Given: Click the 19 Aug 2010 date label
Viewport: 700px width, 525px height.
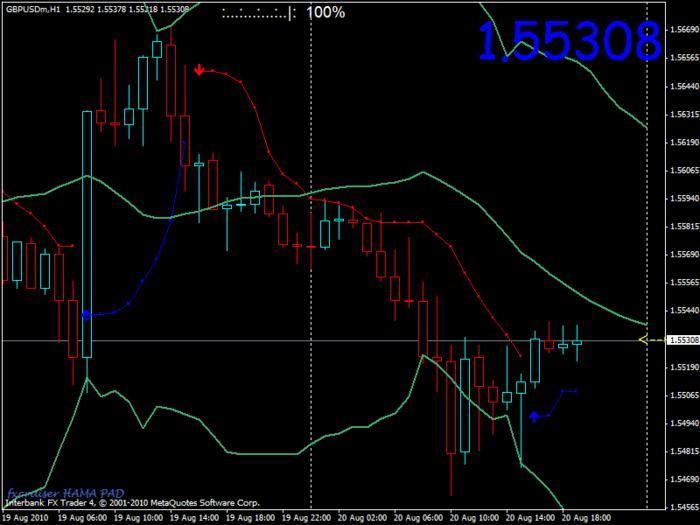Looking at the screenshot, I should coord(25,518).
